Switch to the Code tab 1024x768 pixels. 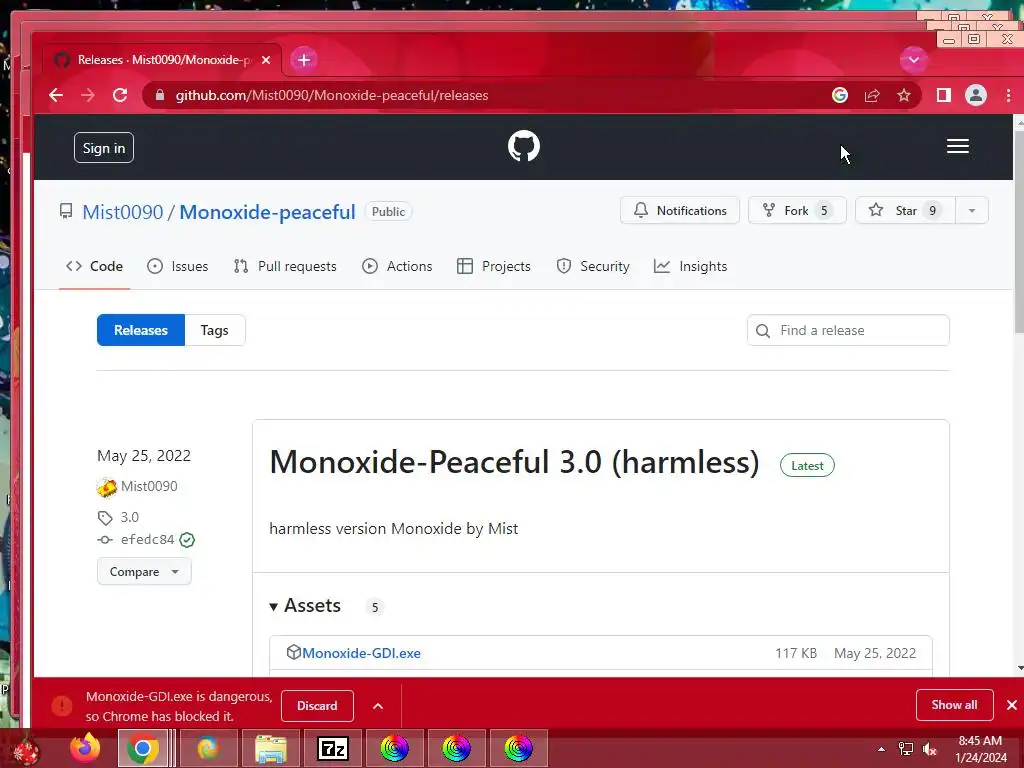(x=94, y=266)
